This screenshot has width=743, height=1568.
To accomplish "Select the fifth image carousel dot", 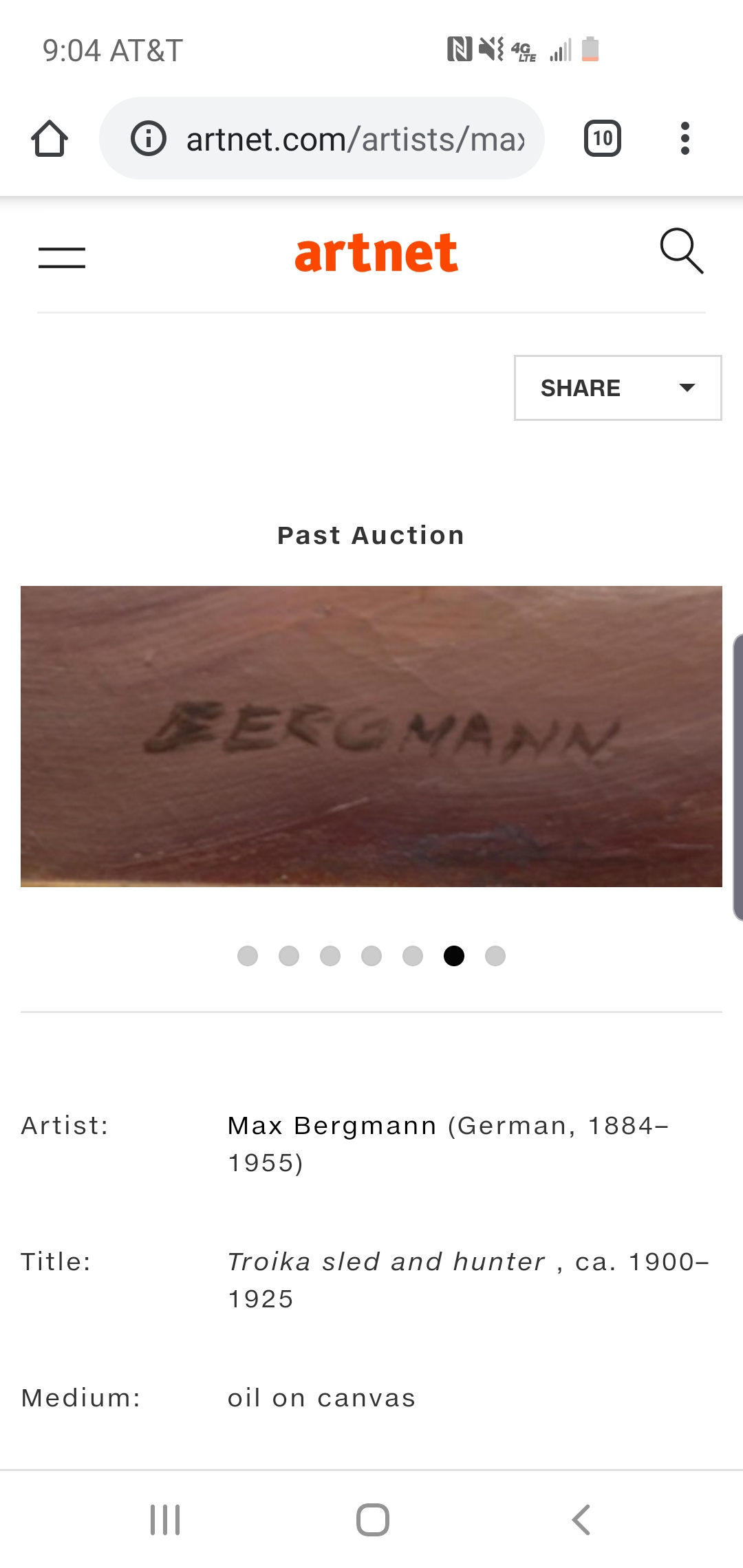I will [413, 956].
